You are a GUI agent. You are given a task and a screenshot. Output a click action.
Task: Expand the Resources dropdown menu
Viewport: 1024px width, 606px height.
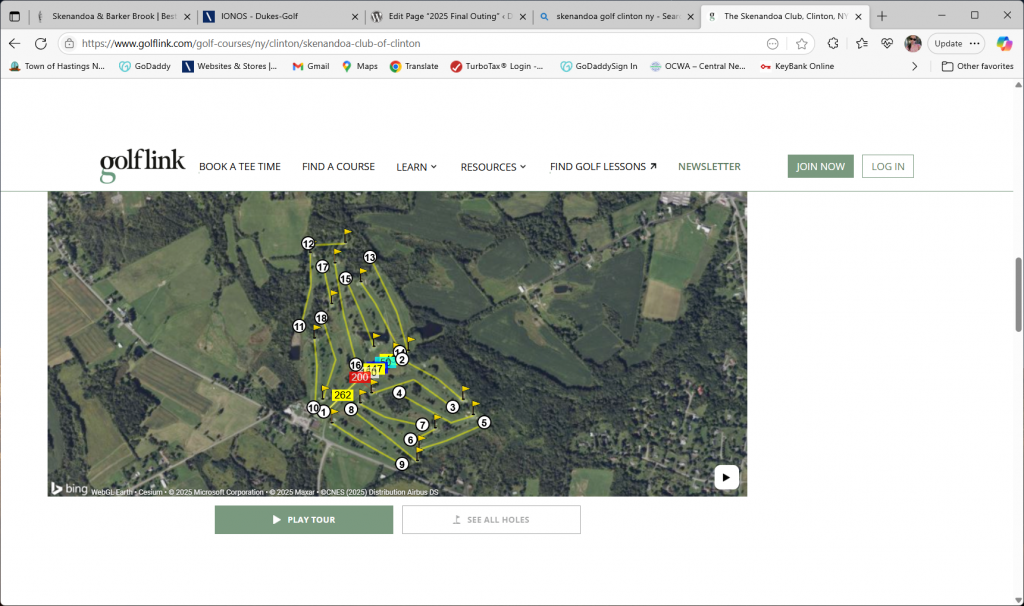click(493, 167)
